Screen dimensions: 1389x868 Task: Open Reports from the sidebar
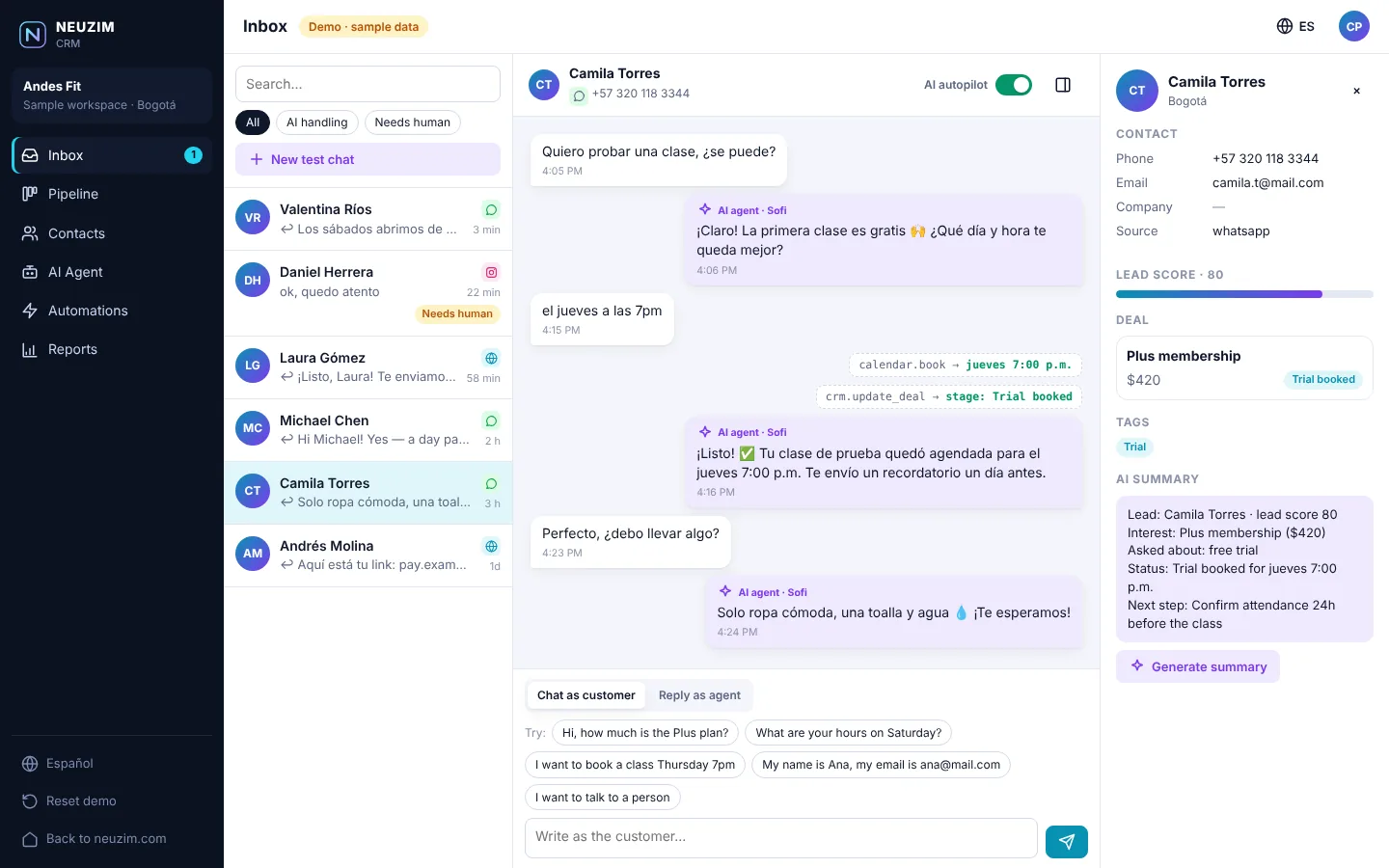pos(112,349)
